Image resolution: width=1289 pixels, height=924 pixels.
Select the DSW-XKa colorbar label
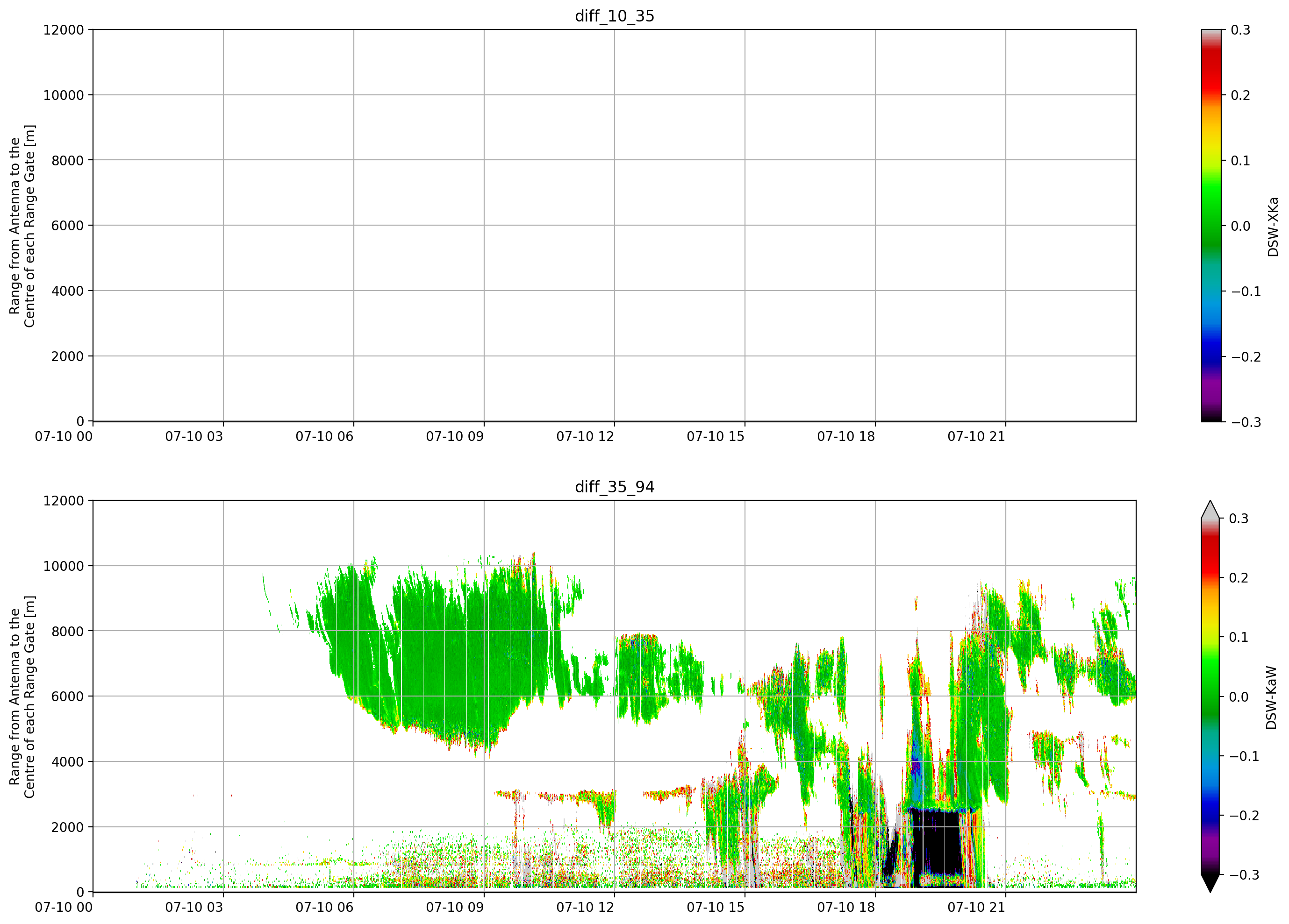1273,227
